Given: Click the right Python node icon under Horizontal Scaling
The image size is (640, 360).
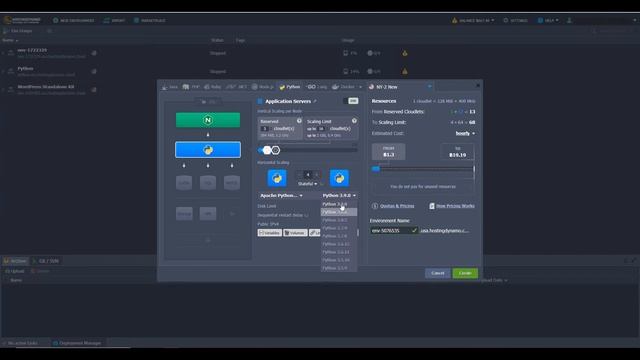Looking at the screenshot, I should pos(339,178).
